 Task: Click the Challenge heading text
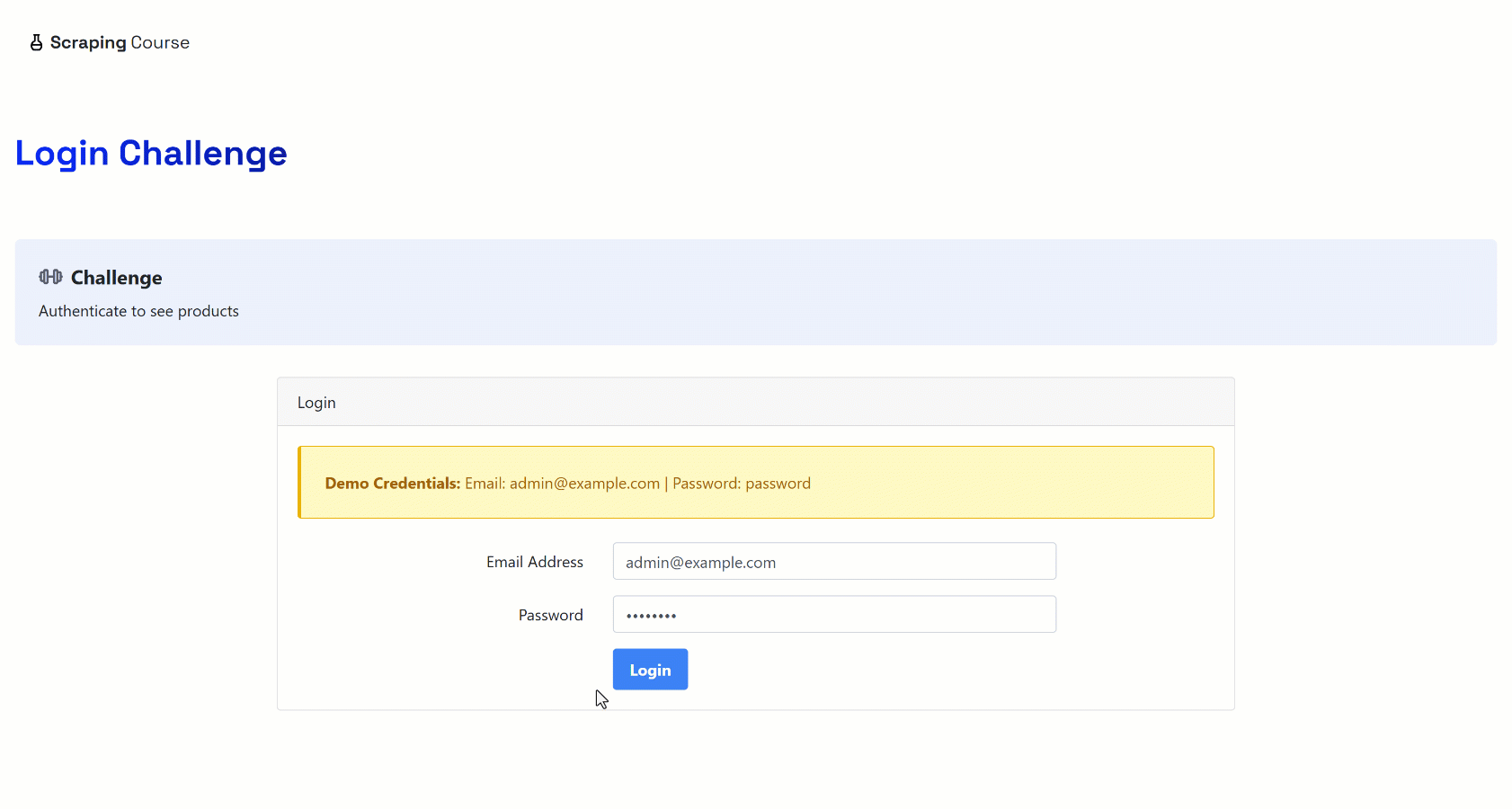pos(117,278)
